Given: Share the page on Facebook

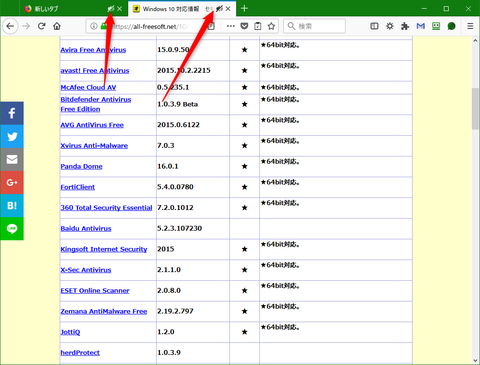Looking at the screenshot, I should pos(12,113).
